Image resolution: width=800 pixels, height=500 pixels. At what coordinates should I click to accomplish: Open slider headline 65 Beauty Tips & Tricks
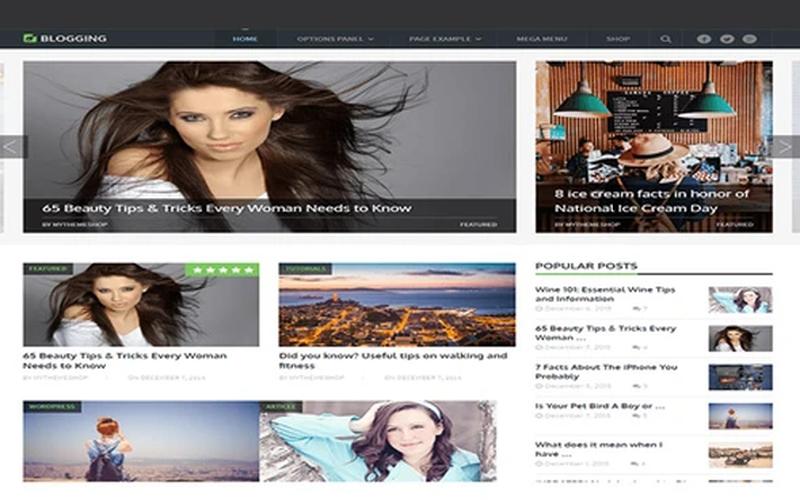[227, 208]
